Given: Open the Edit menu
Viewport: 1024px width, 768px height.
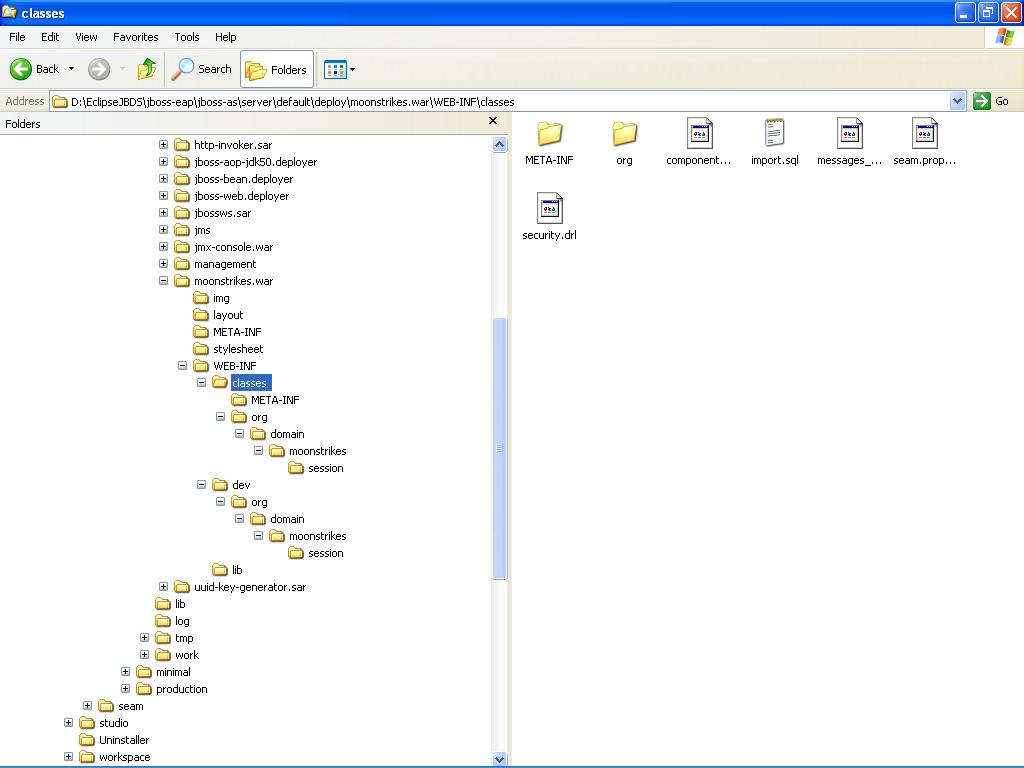Looking at the screenshot, I should [50, 37].
